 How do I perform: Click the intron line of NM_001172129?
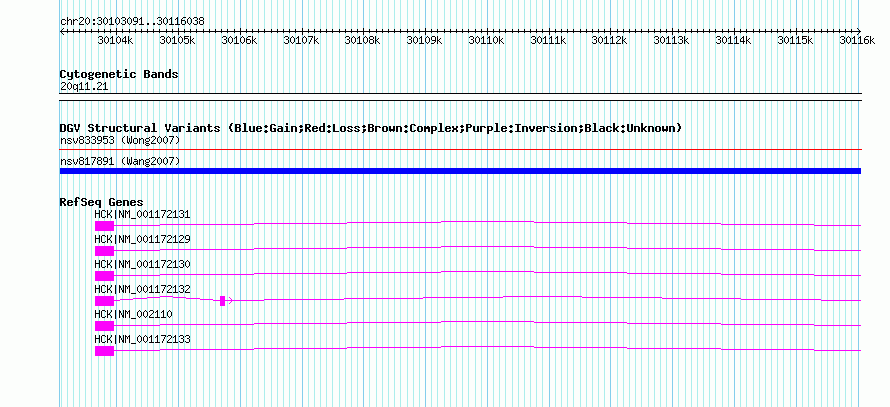point(488,246)
